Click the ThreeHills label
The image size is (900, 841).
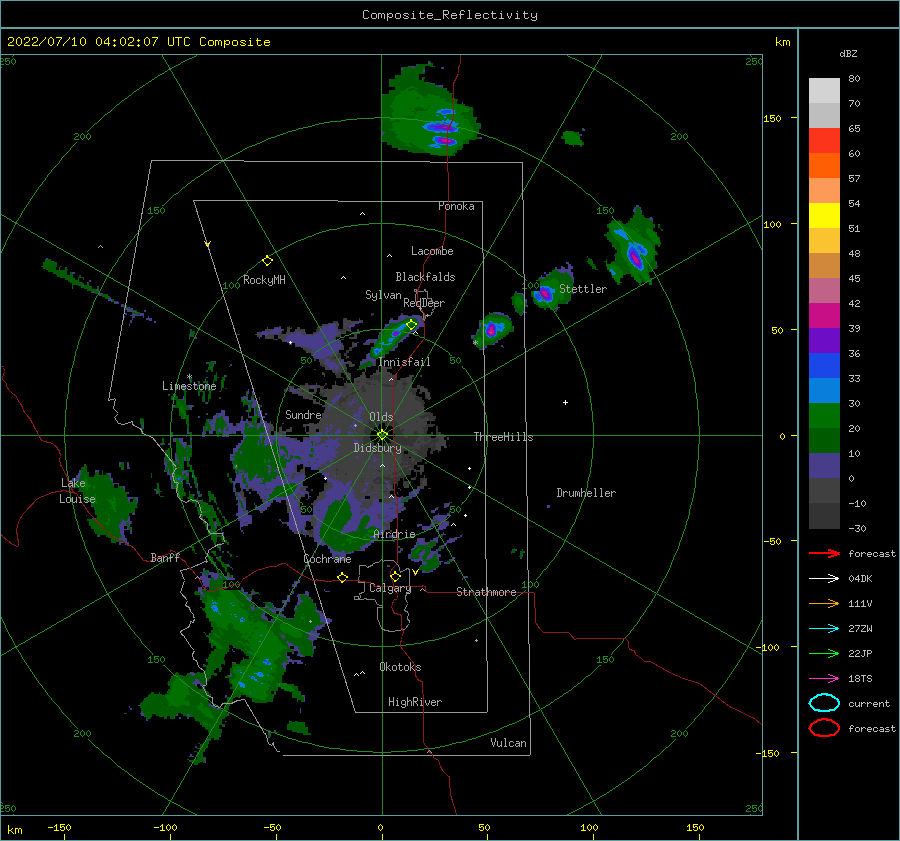503,437
